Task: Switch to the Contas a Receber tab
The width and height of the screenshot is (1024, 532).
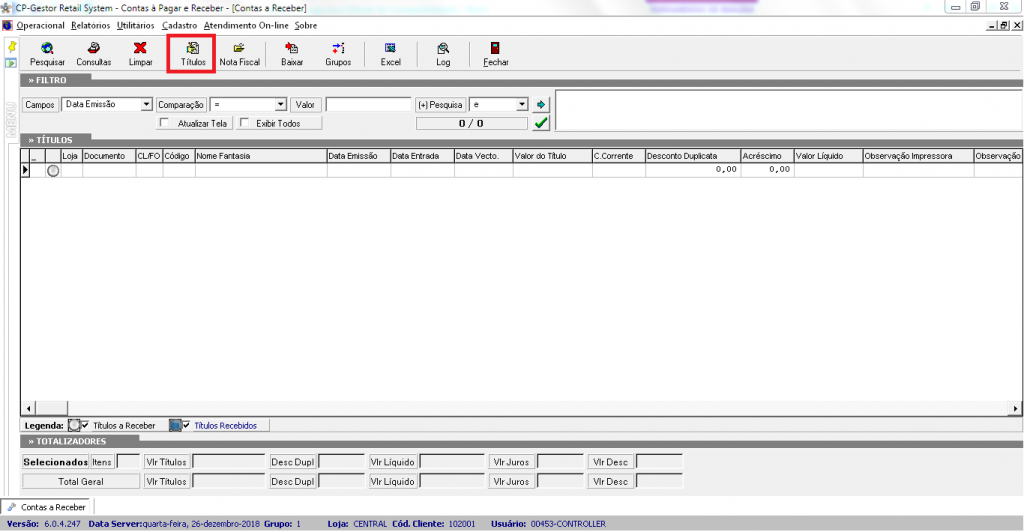Action: (47, 507)
